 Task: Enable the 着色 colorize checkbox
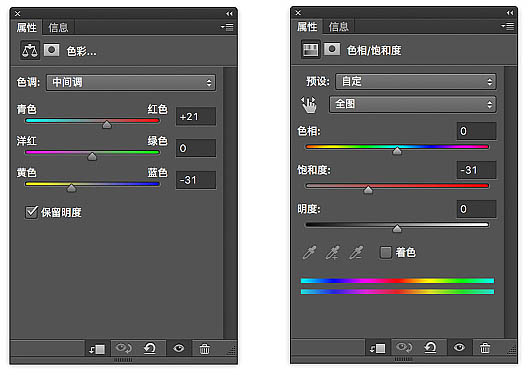click(x=386, y=252)
